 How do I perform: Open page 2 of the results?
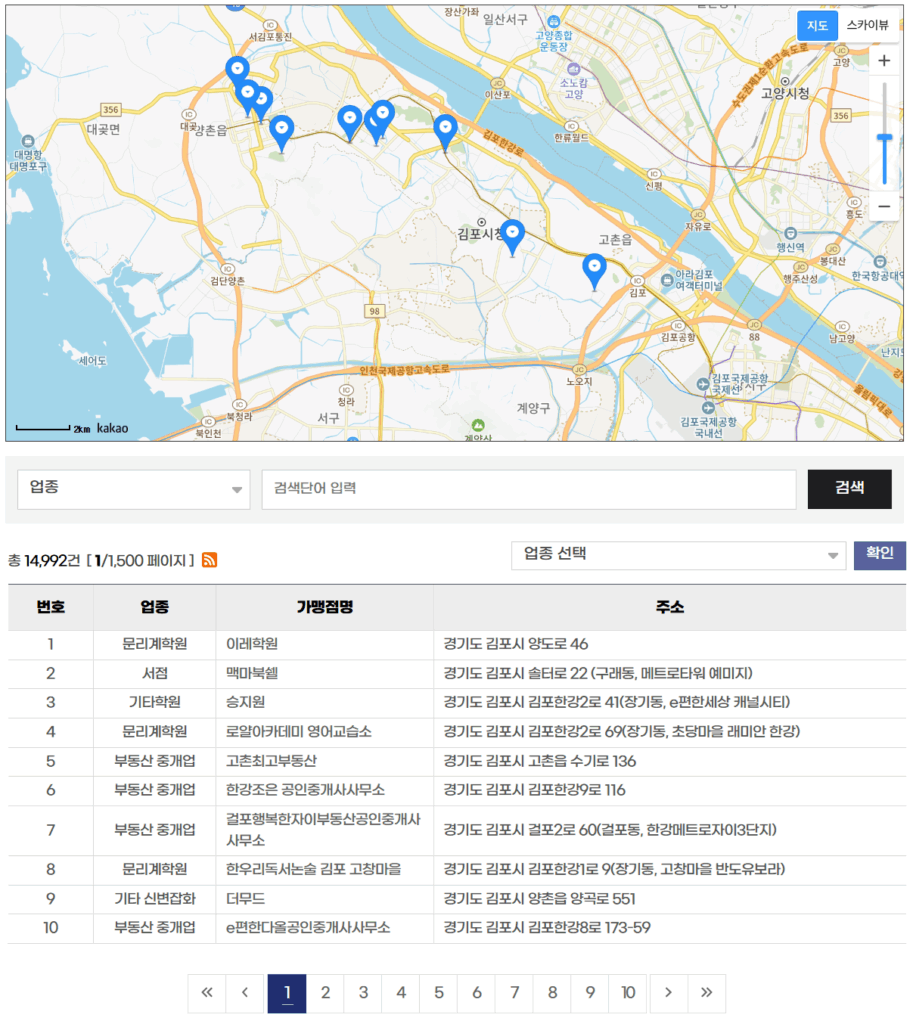tap(325, 993)
